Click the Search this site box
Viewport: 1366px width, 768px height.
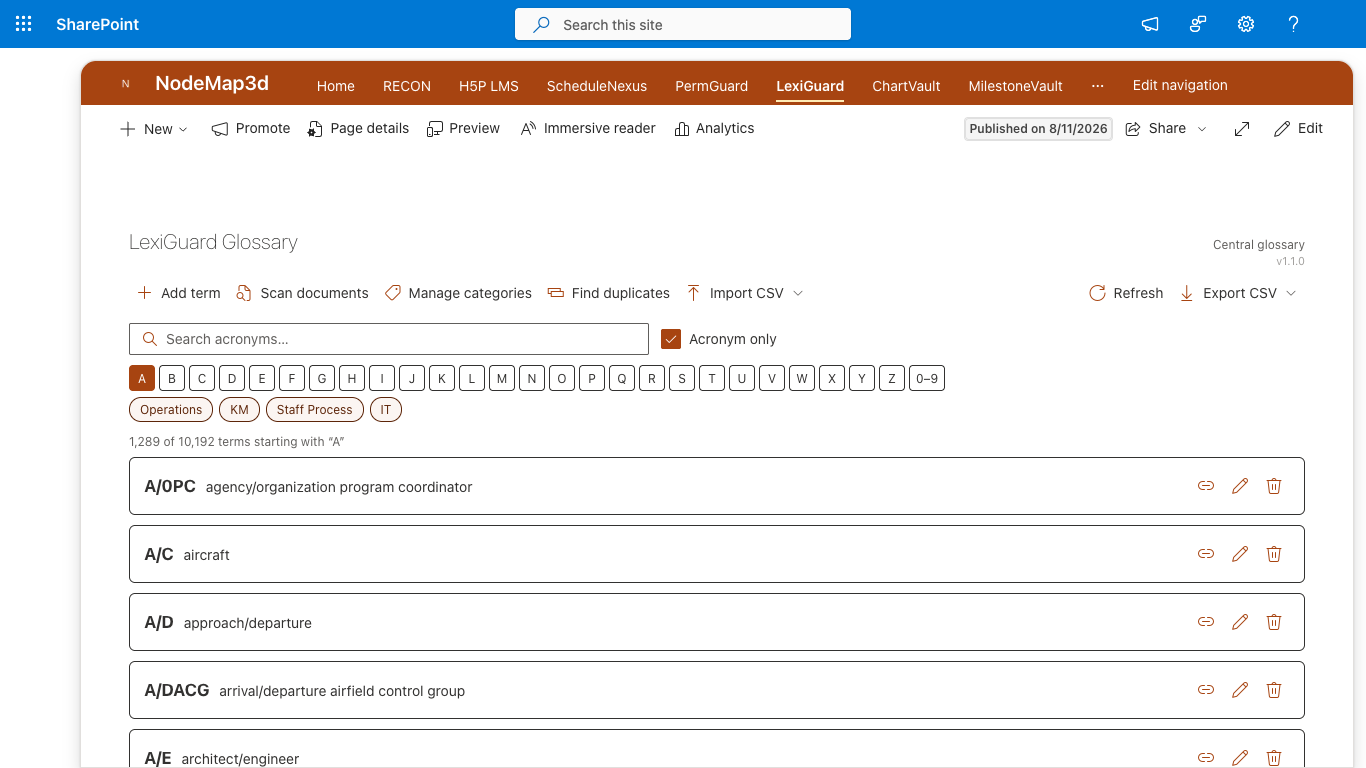(x=683, y=24)
